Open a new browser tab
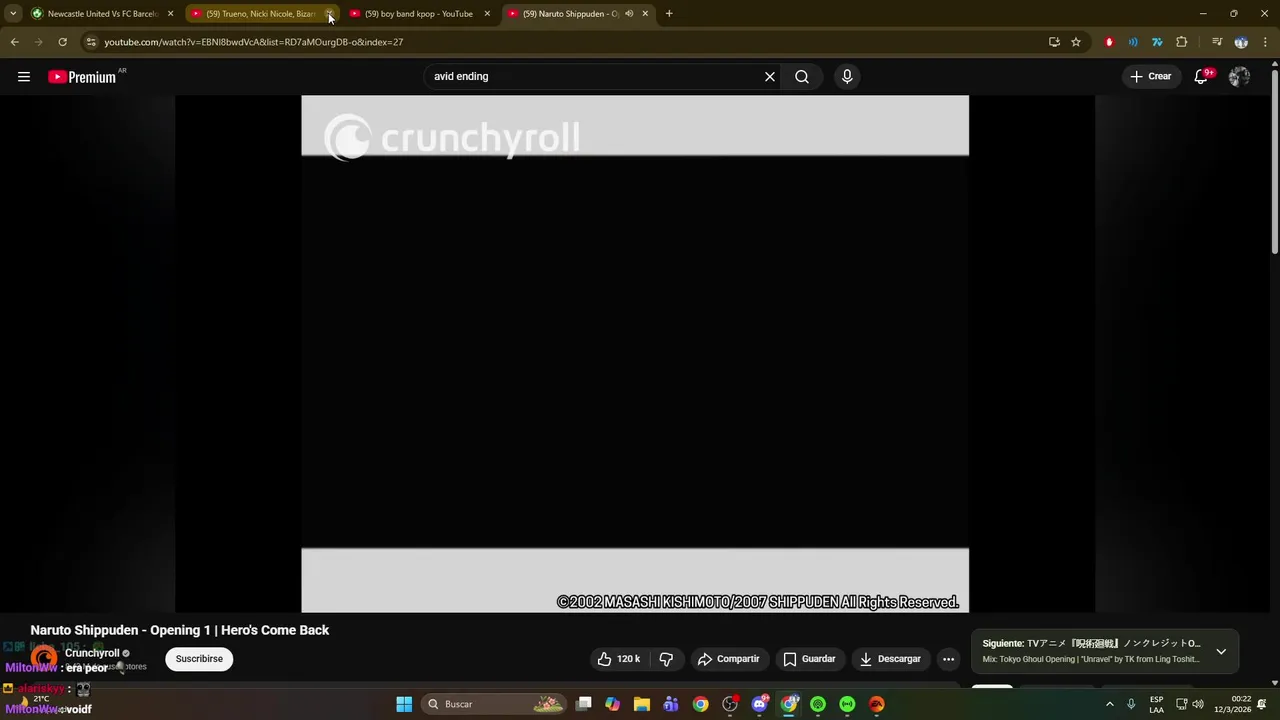 coord(669,14)
